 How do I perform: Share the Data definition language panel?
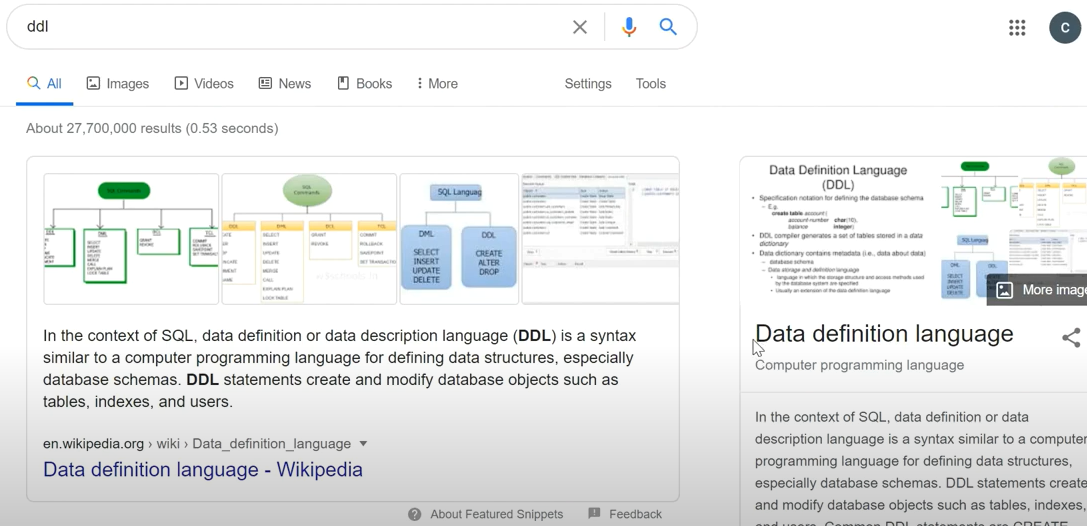pos(1071,338)
